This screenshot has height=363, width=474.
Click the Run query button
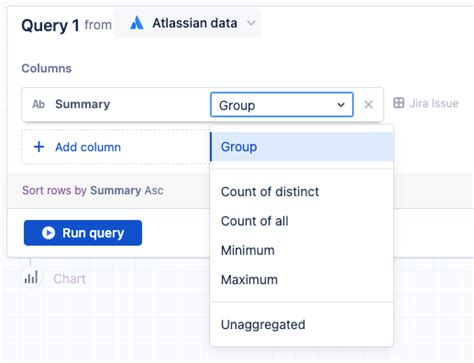[83, 233]
